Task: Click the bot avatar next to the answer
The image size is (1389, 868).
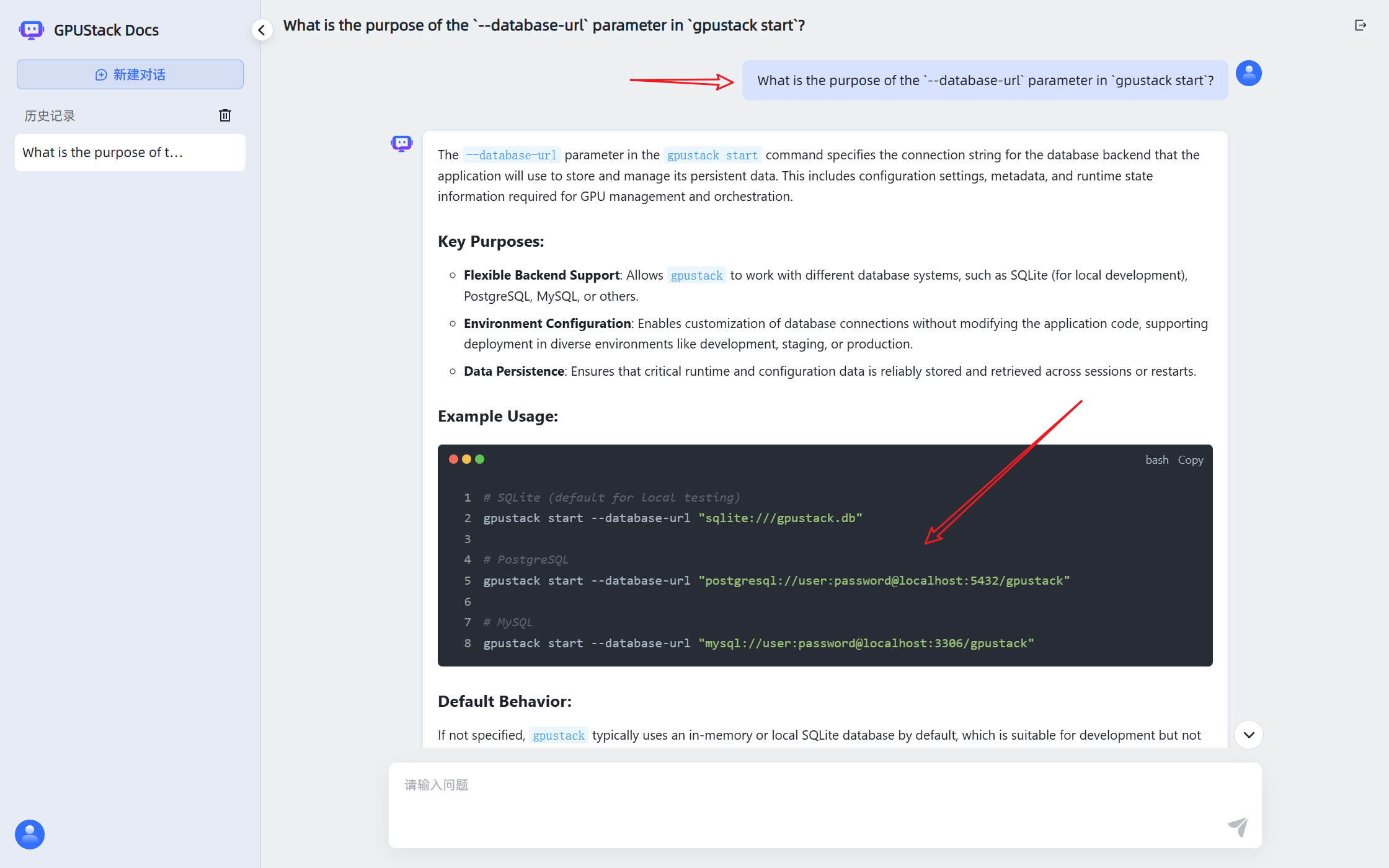Action: 402,144
